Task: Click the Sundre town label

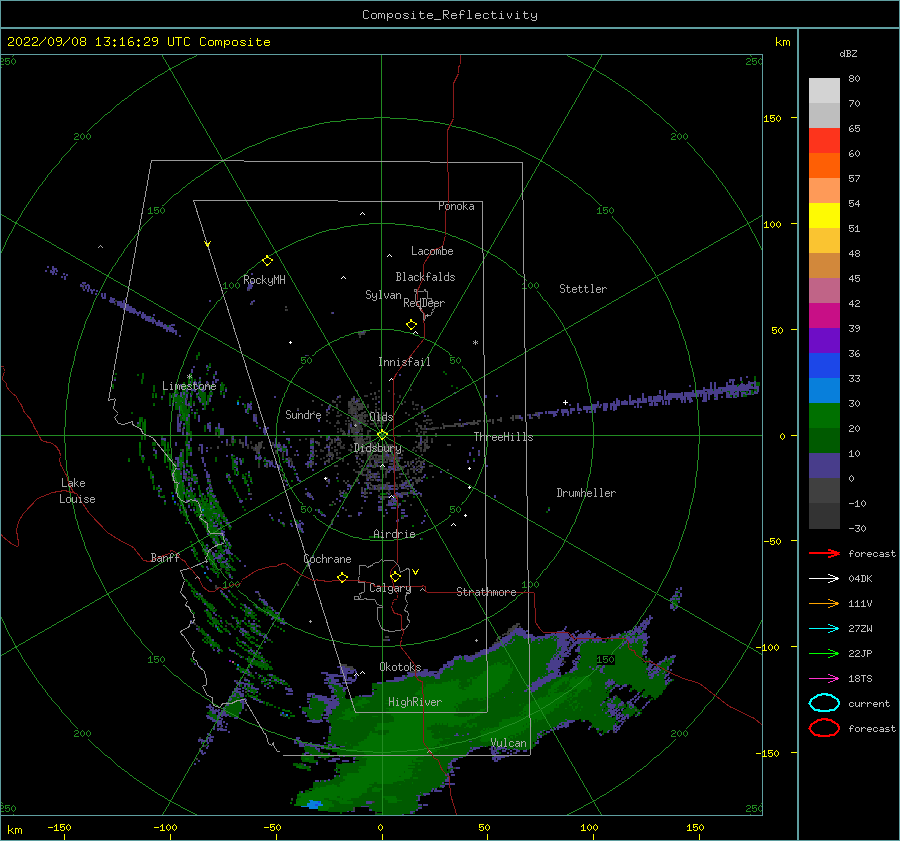Action: [x=303, y=414]
